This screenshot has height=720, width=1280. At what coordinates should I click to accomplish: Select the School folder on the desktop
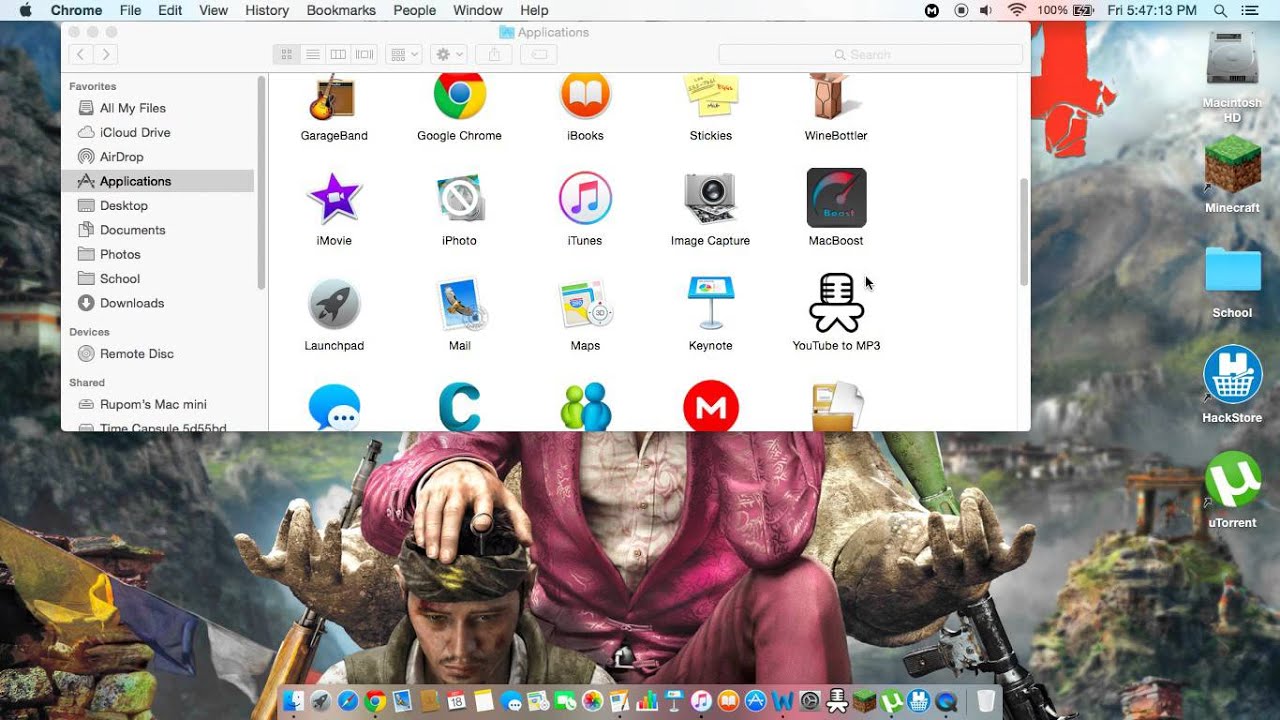[x=1232, y=270]
